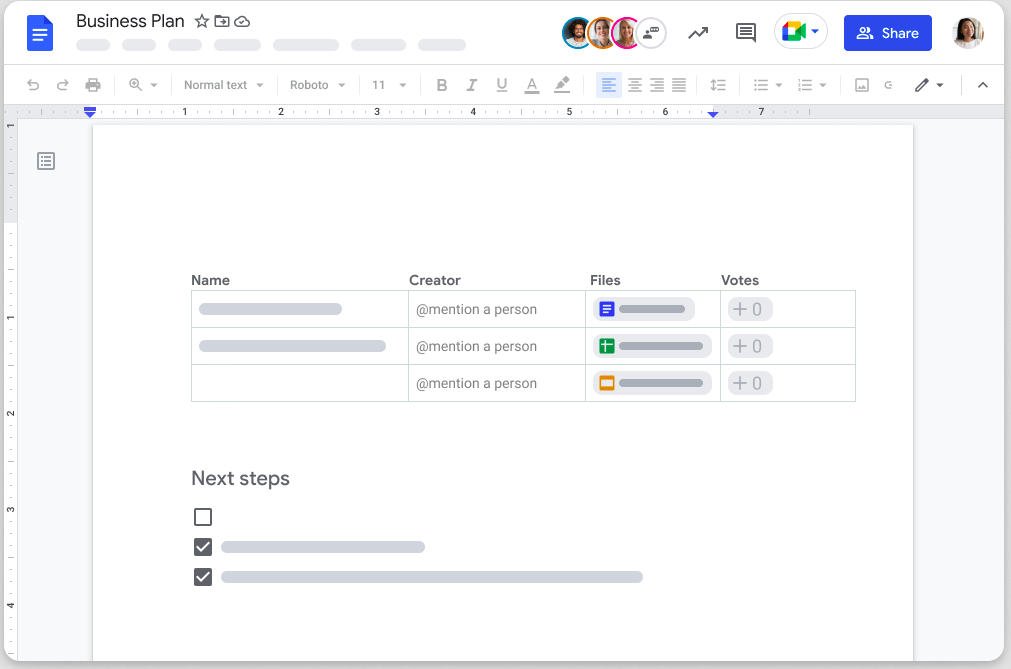This screenshot has width=1011, height=669.
Task: Star the Business Plan document
Action: (x=201, y=21)
